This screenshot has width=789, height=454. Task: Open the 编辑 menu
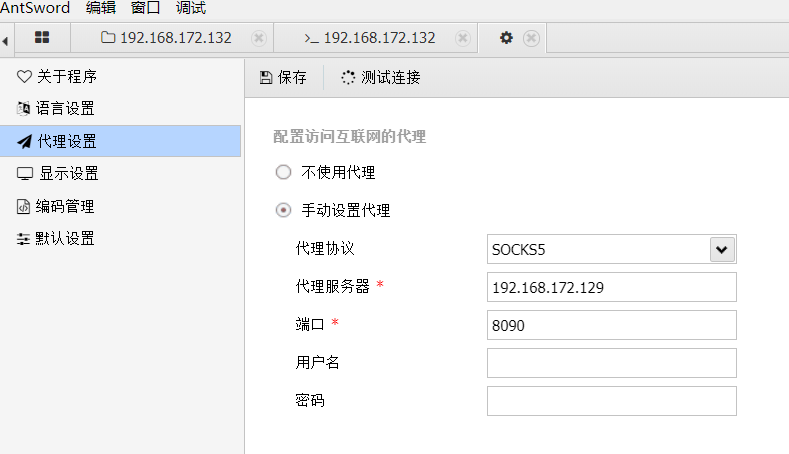pos(100,8)
